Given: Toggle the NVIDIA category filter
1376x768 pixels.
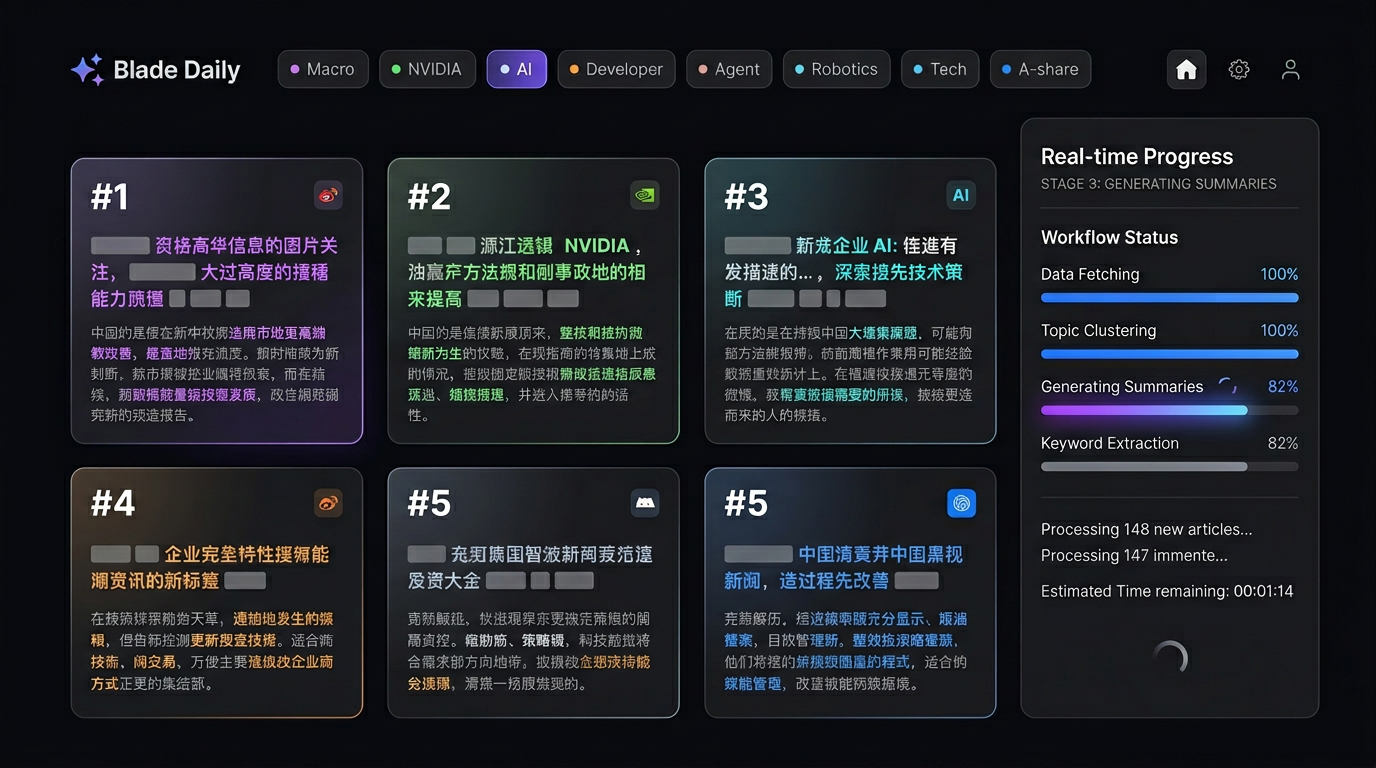Looking at the screenshot, I should [x=427, y=69].
